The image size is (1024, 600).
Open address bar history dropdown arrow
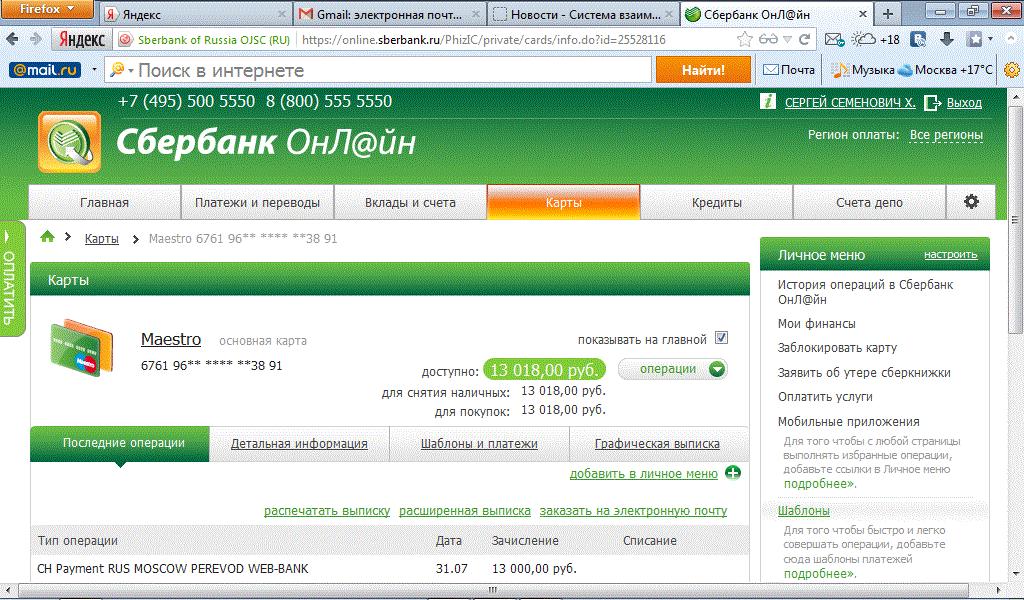coord(788,40)
